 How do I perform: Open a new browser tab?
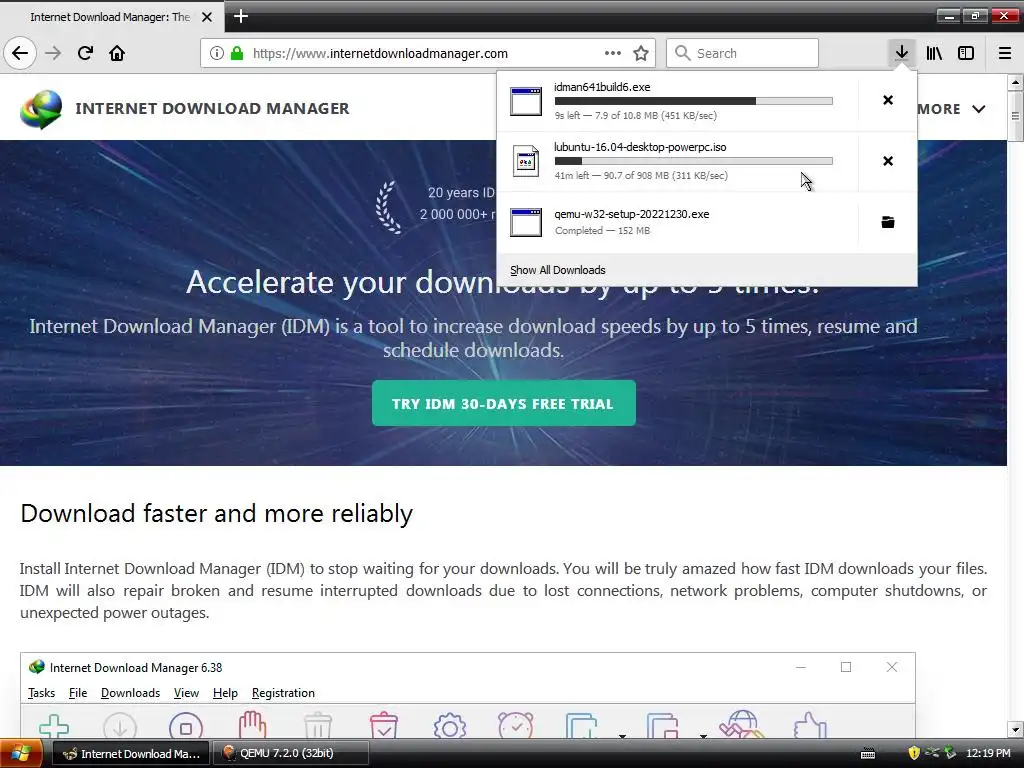pyautogui.click(x=240, y=16)
